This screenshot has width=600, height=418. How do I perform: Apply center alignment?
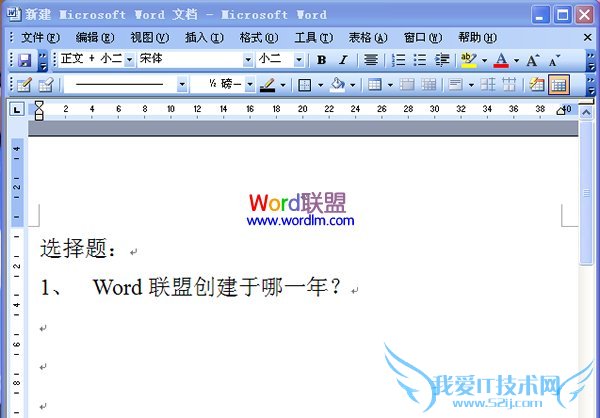371,60
